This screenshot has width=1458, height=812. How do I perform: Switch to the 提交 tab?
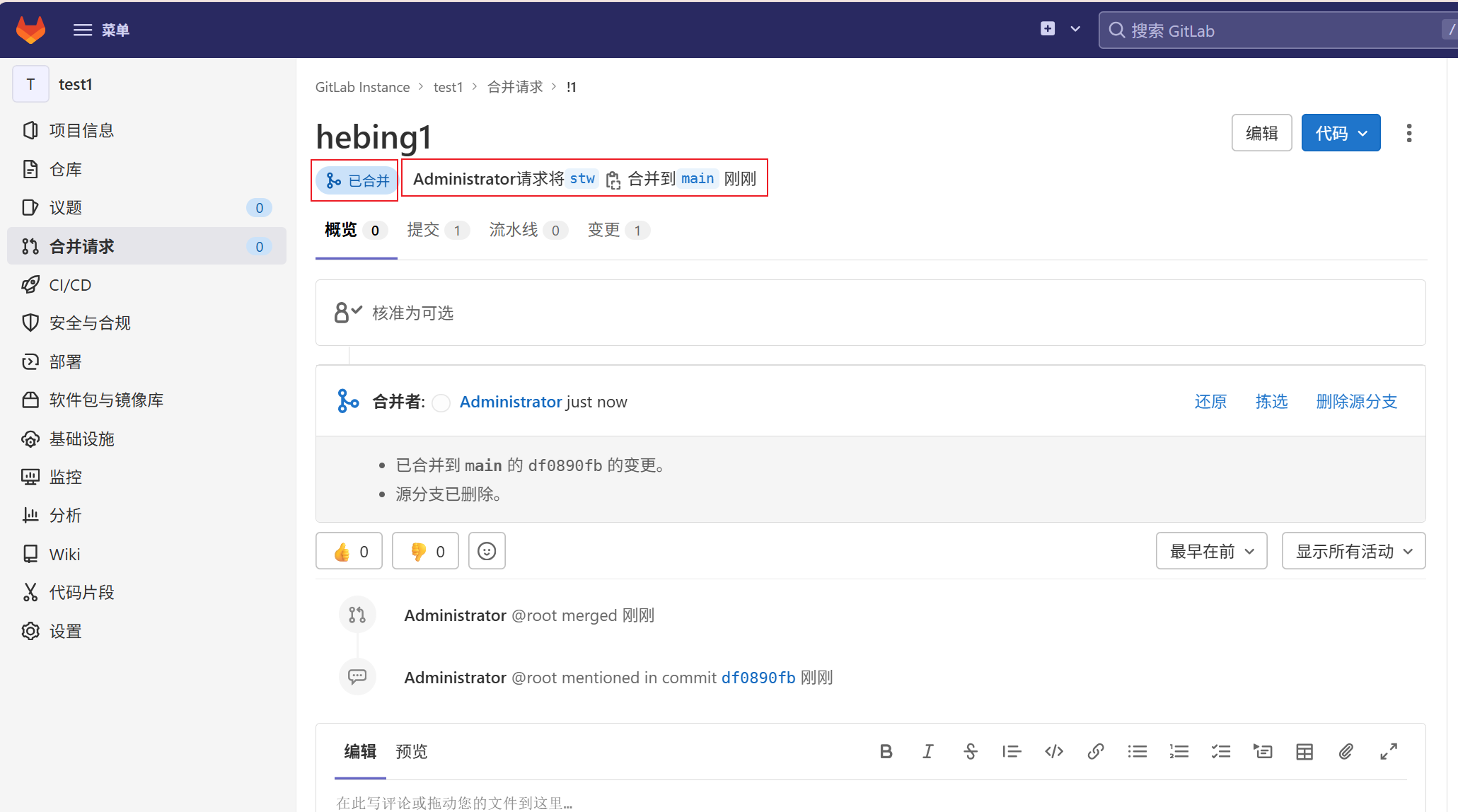point(436,230)
